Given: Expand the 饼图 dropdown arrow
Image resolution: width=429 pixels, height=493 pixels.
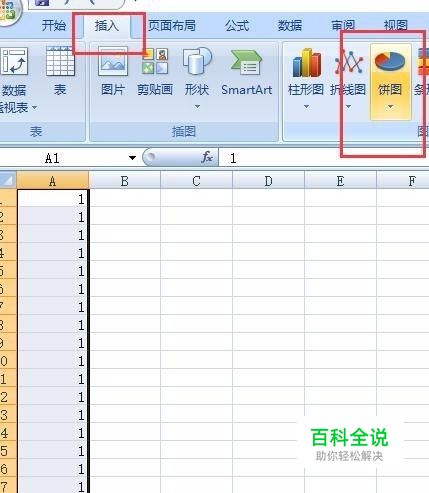Looking at the screenshot, I should coord(390,107).
